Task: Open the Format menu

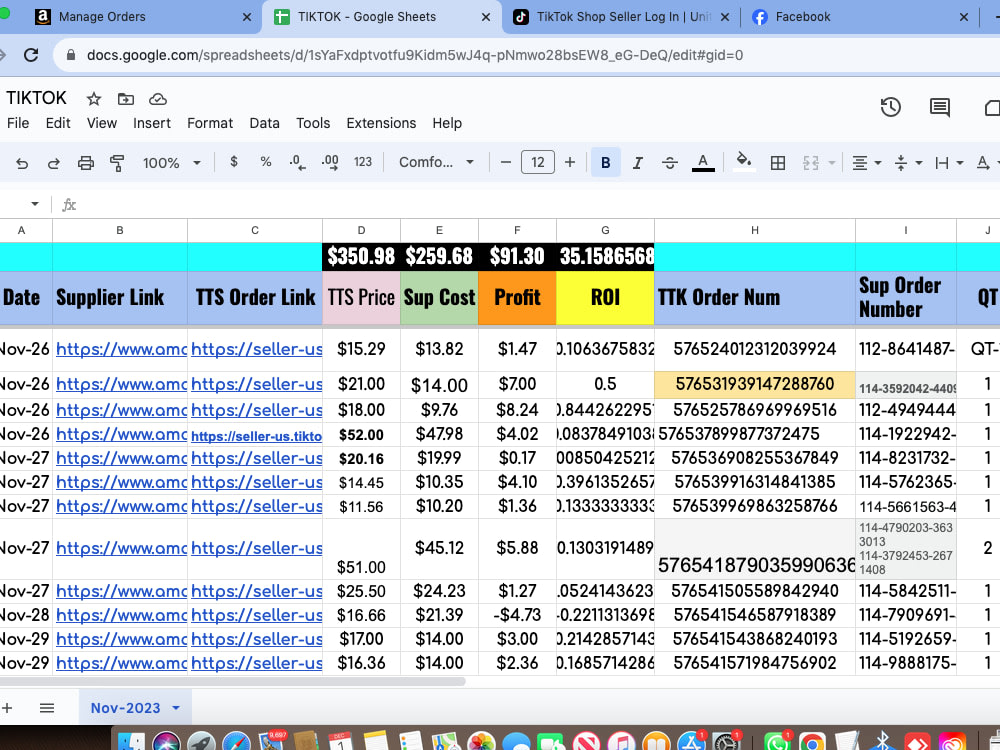Action: point(210,123)
